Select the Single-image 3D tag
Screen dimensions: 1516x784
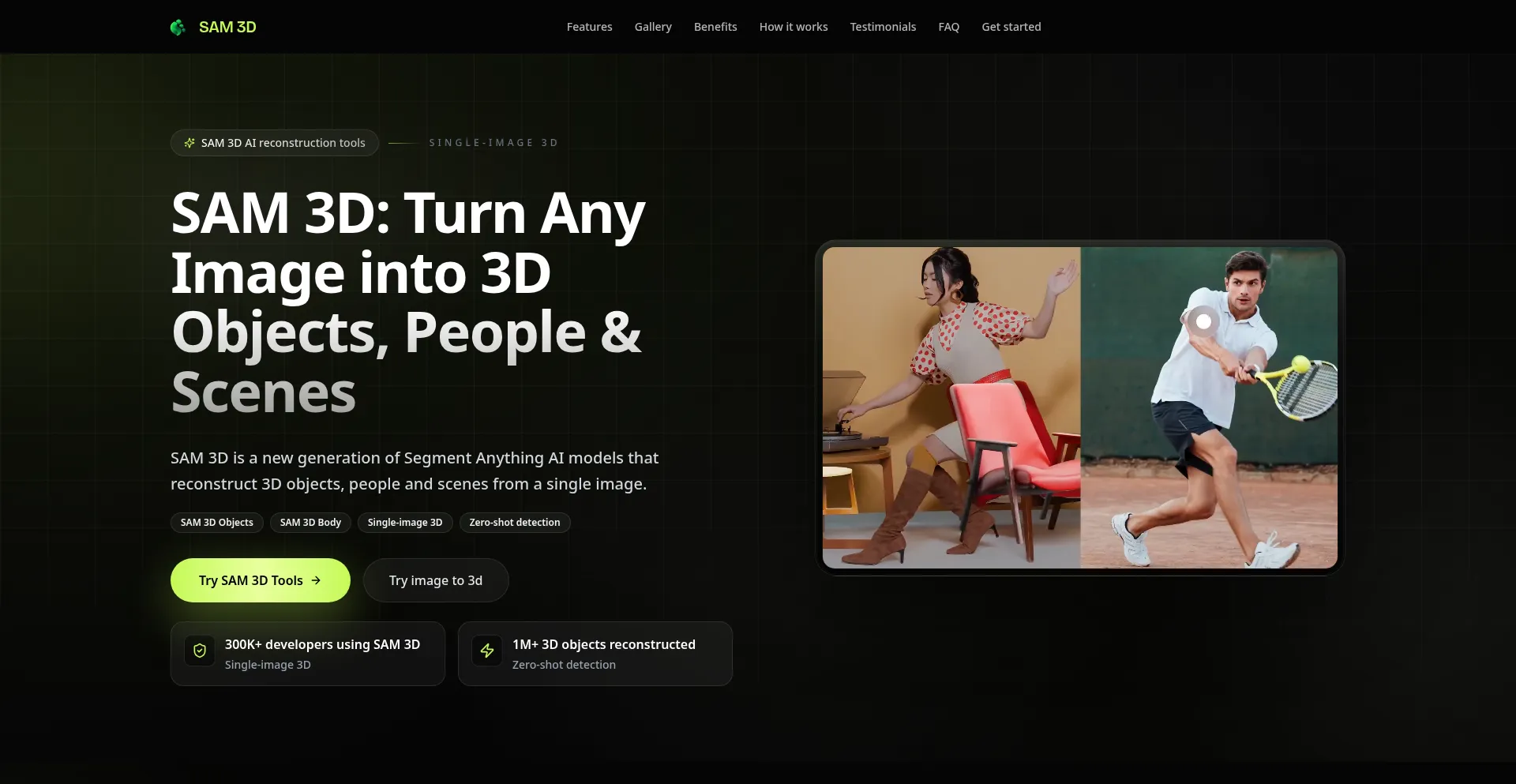click(x=405, y=523)
